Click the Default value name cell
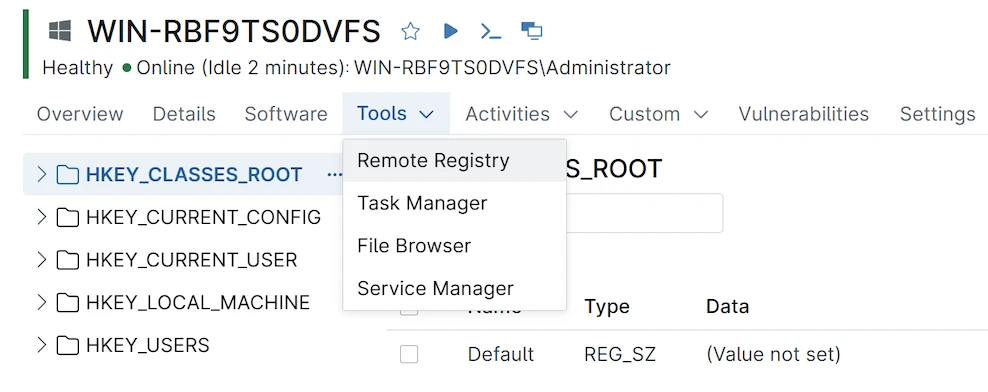The height and width of the screenshot is (392, 988). point(501,354)
